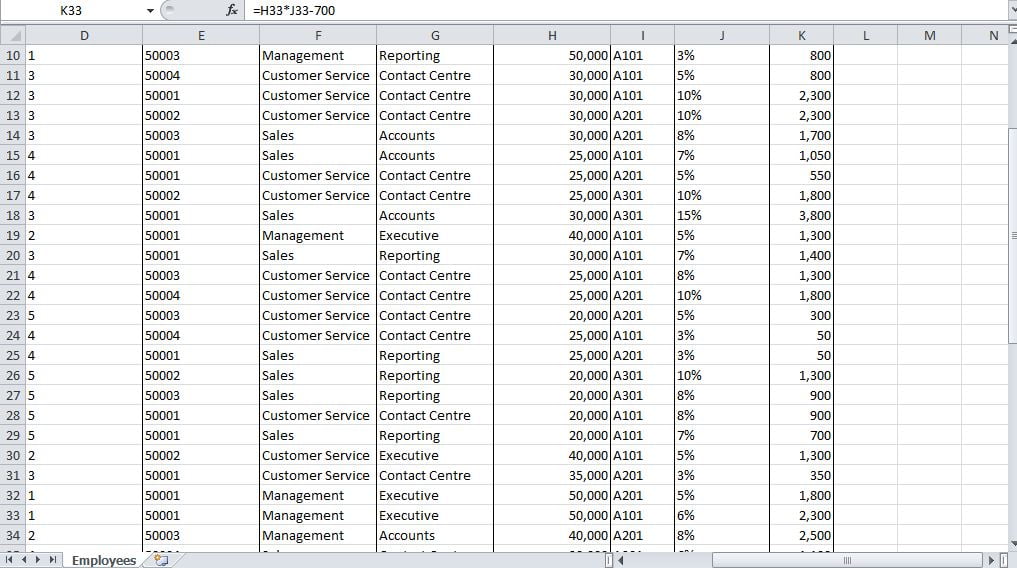
Task: Select cell K18 containing 3,800
Action: 802,215
